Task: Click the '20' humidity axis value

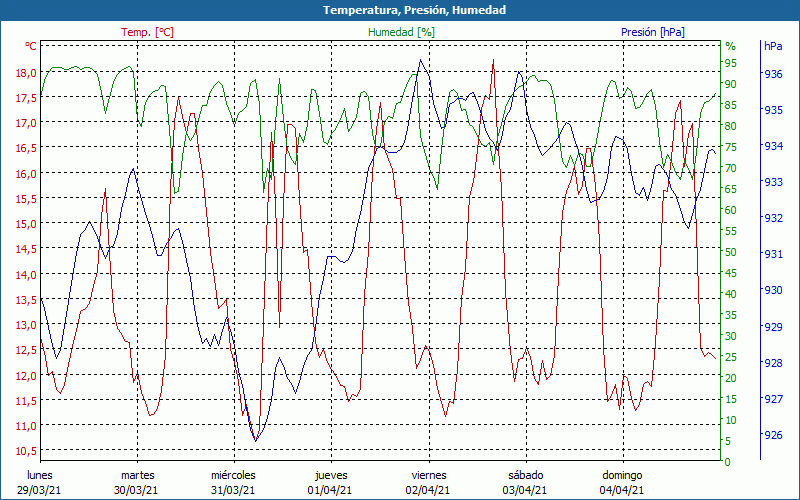Action: tap(731, 378)
